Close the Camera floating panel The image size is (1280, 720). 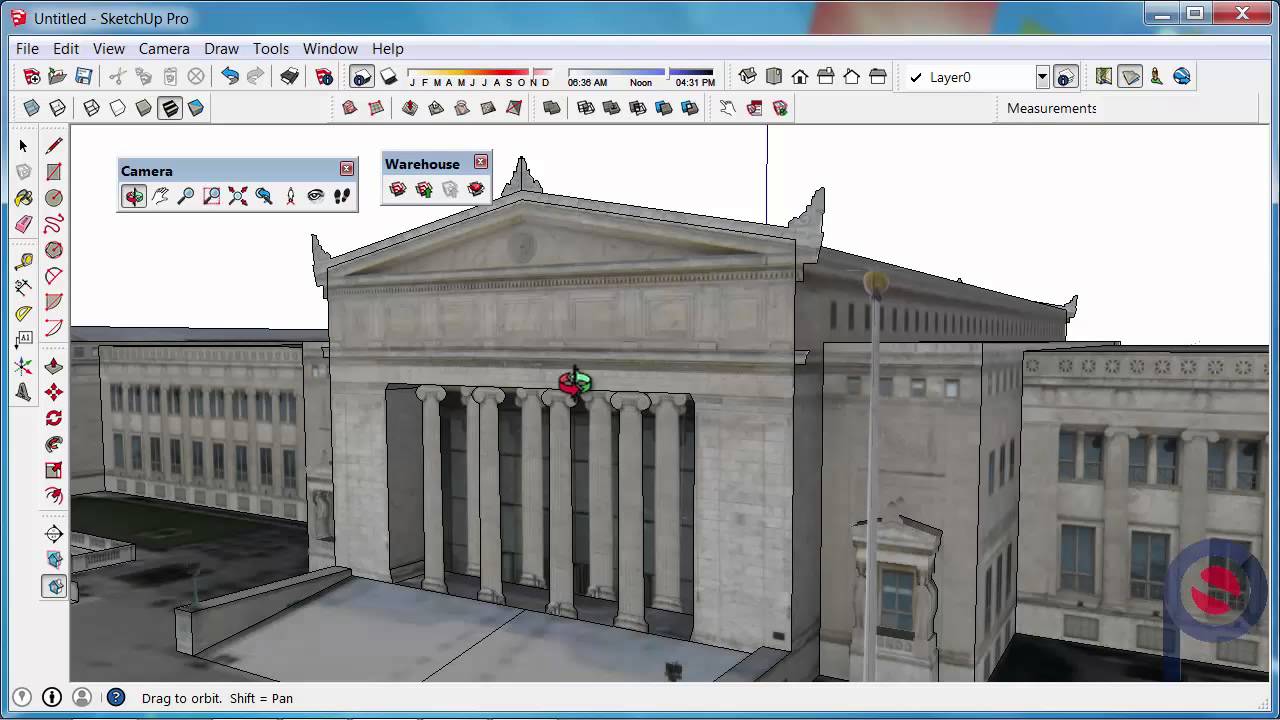point(347,169)
